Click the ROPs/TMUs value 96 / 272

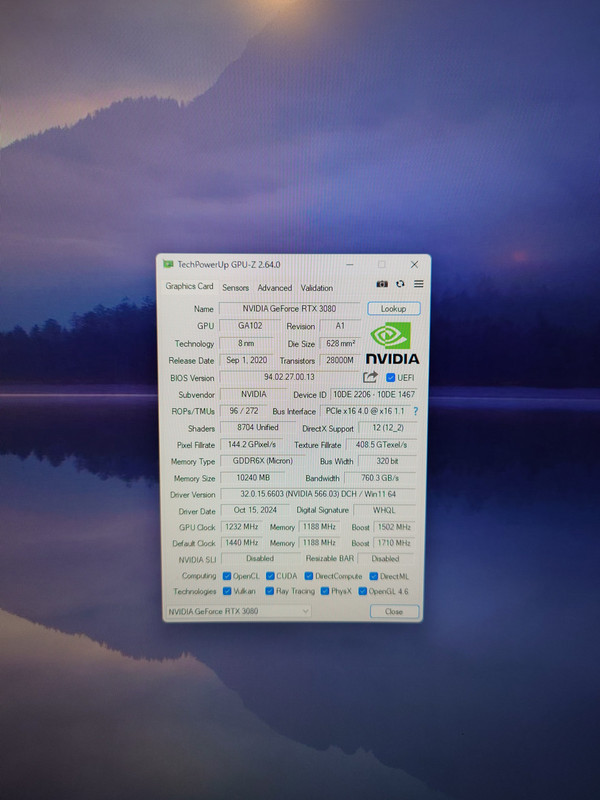point(244,411)
